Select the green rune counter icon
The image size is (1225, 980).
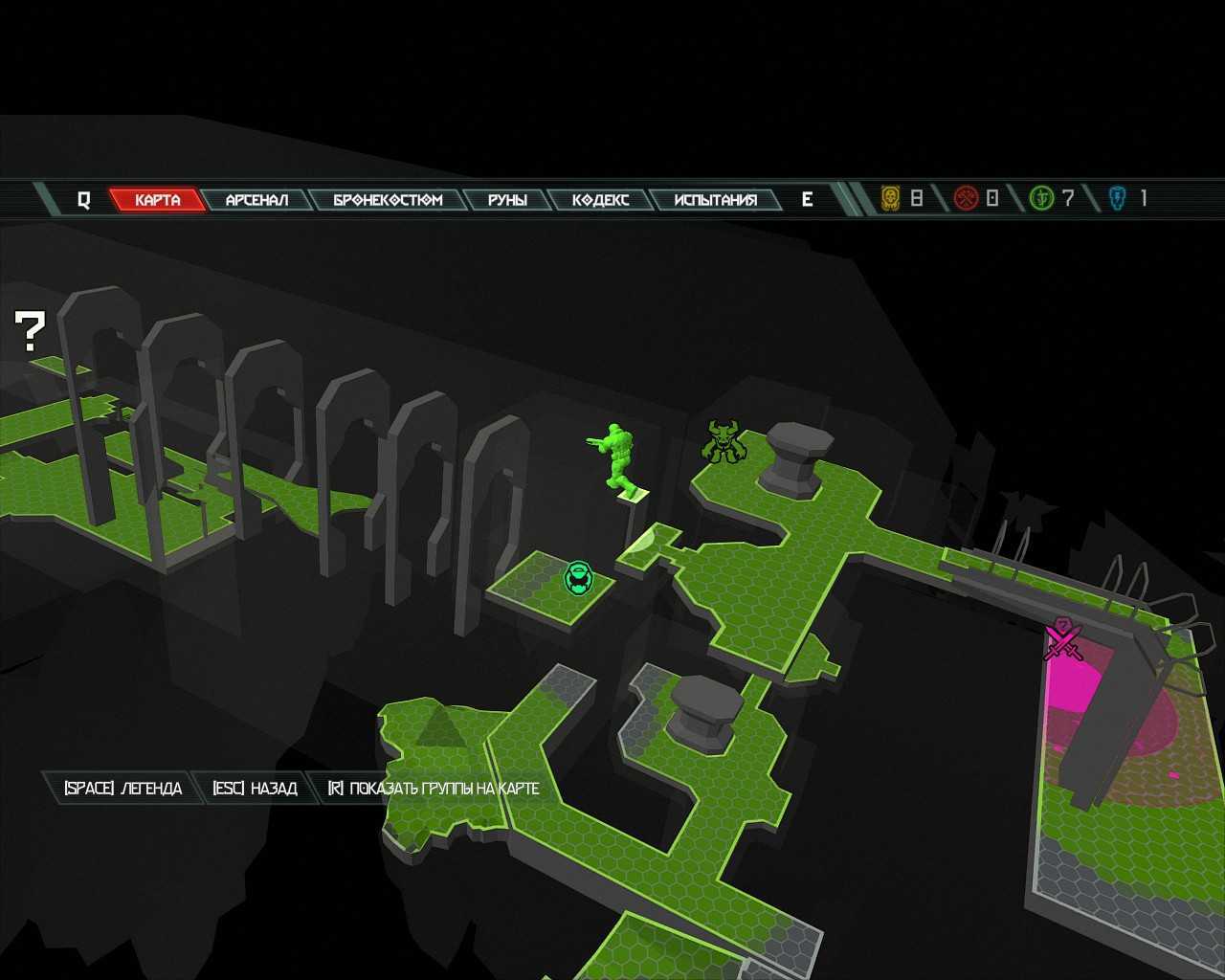coord(1041,198)
